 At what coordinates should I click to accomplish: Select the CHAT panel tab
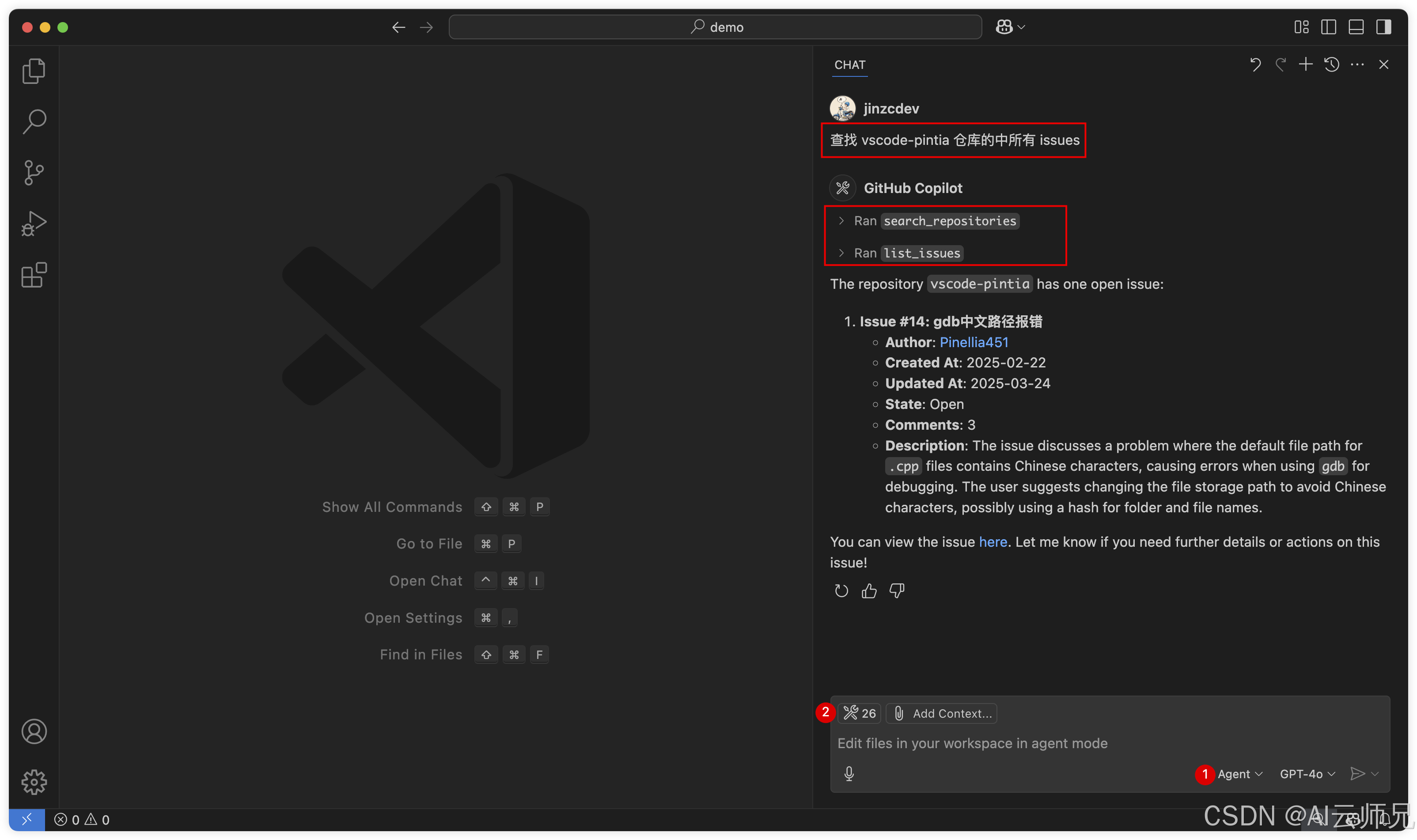(x=850, y=64)
